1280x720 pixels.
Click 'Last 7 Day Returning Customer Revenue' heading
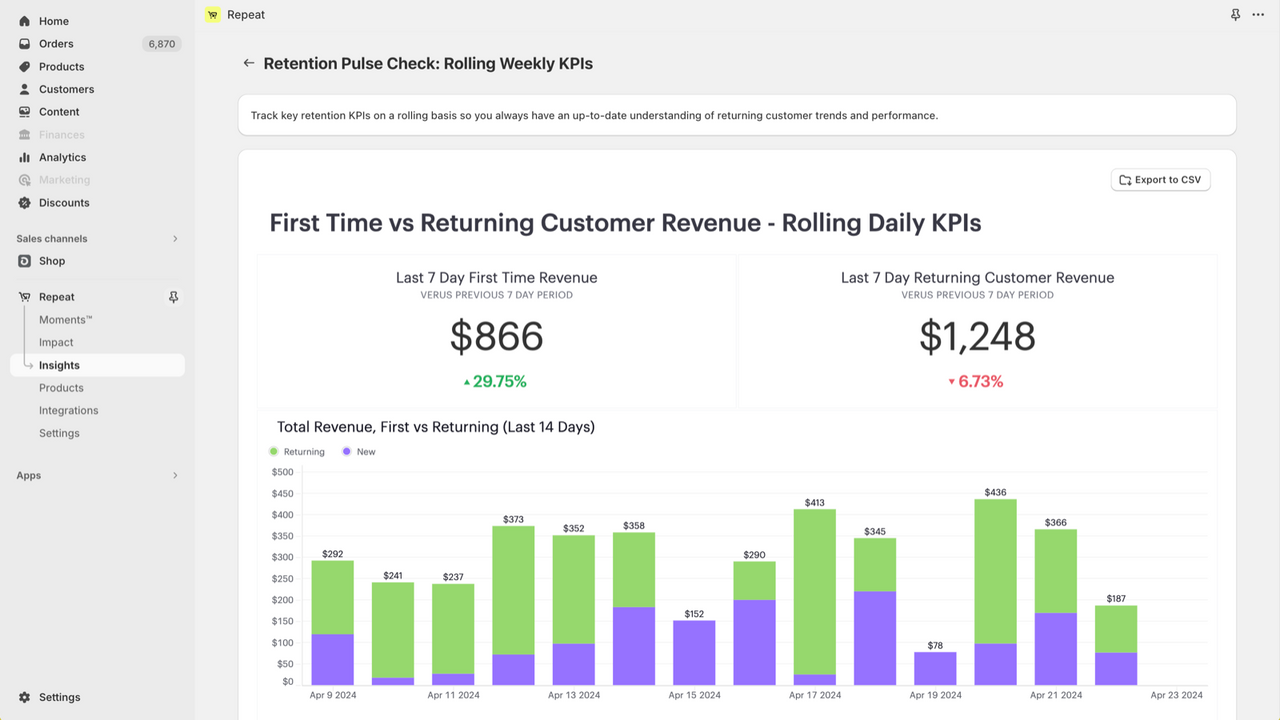coord(977,278)
